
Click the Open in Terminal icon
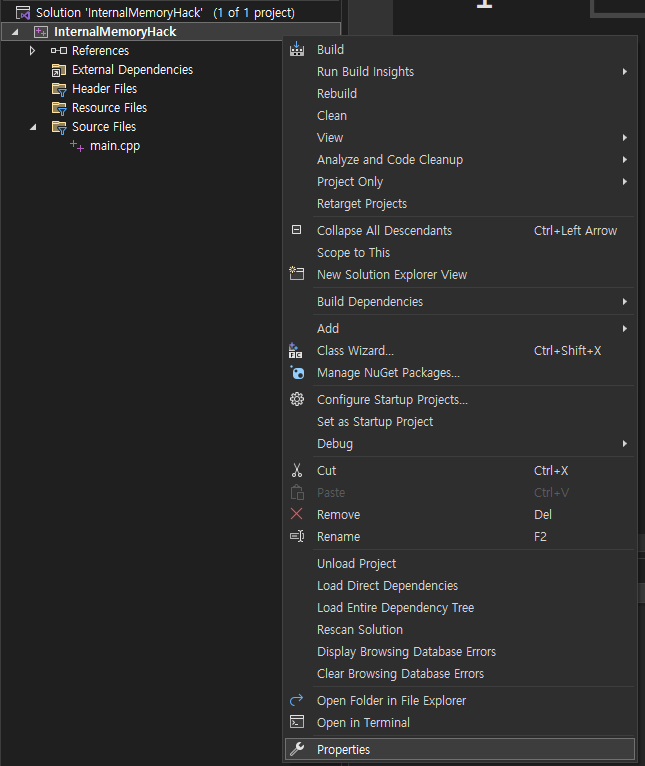pyautogui.click(x=296, y=723)
